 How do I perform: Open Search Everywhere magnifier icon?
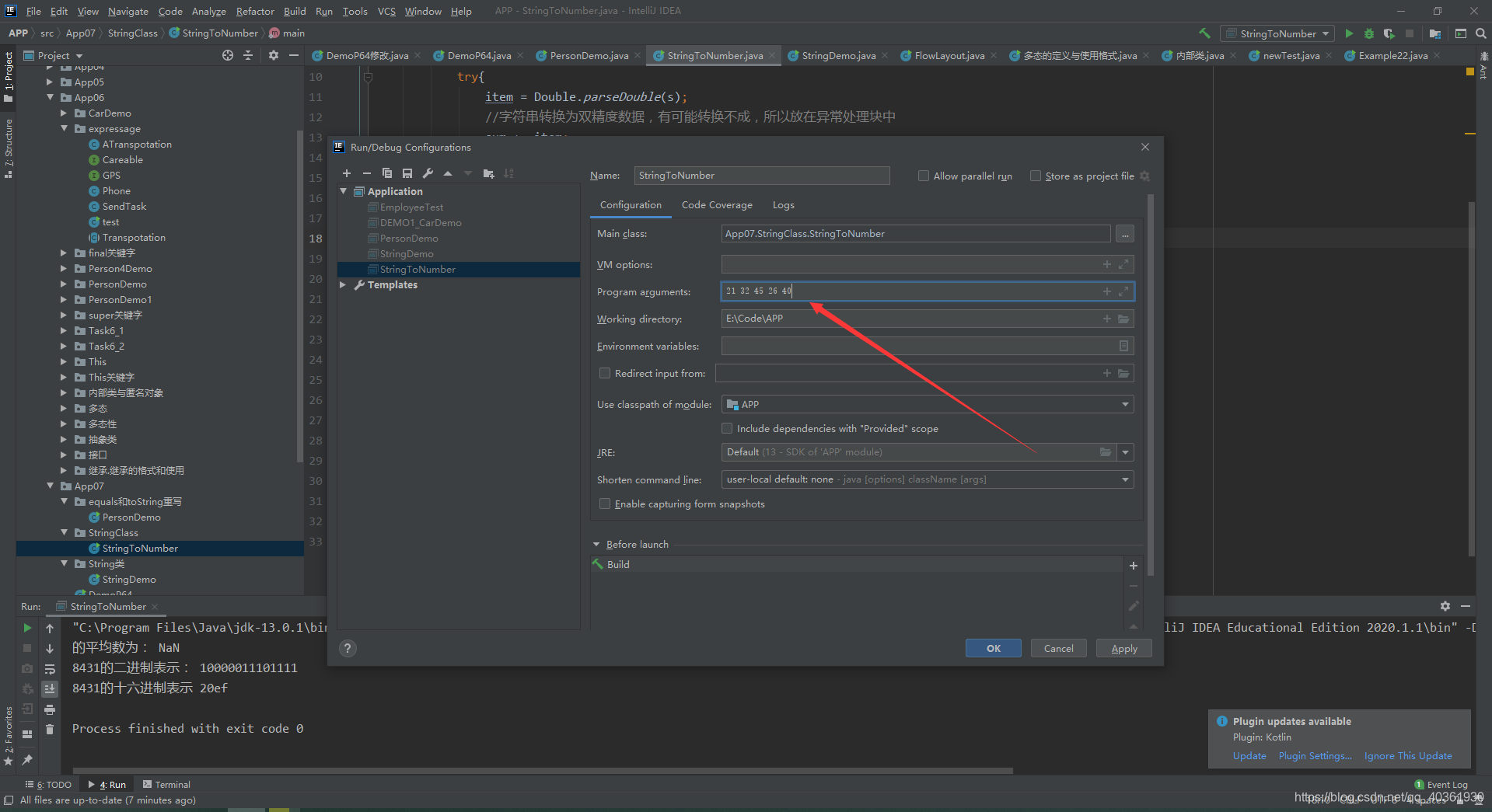tap(1481, 33)
